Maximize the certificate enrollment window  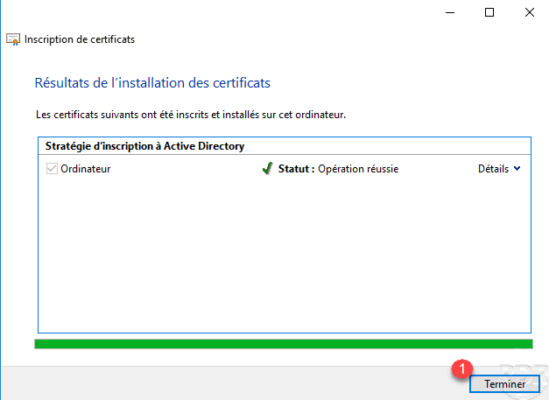pos(489,13)
